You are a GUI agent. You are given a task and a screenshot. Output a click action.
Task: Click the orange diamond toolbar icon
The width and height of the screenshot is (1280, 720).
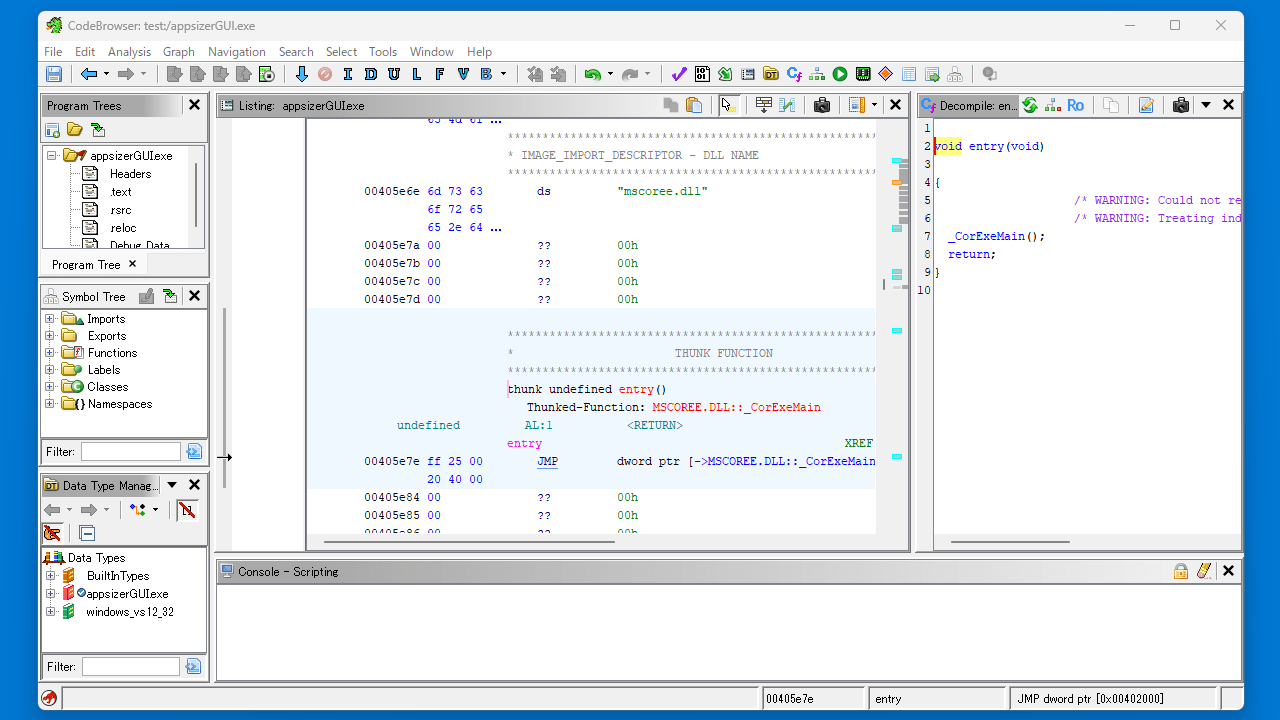point(885,74)
